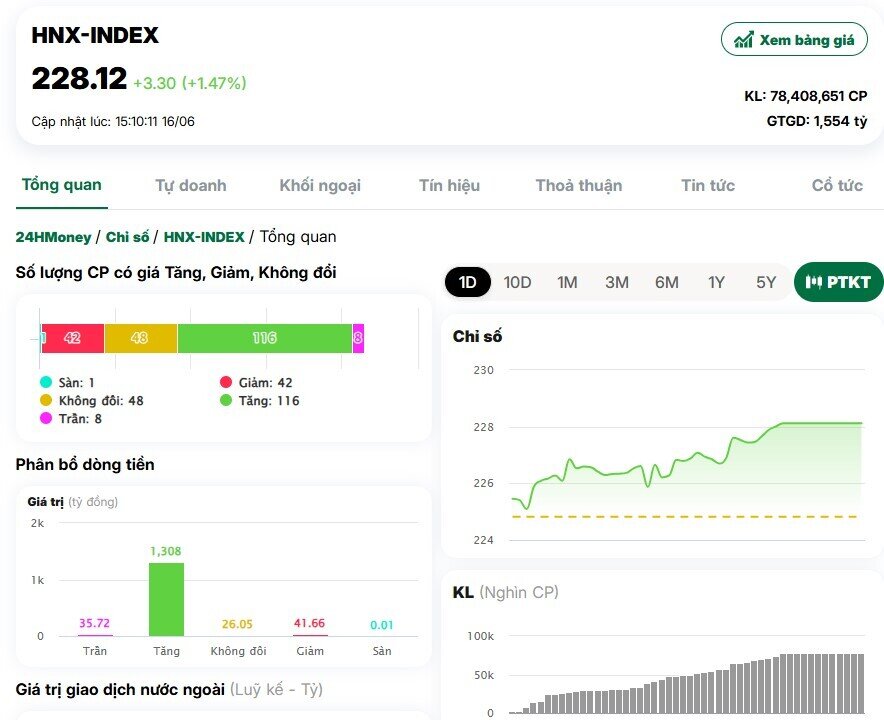
Task: Select the 6M time range
Action: click(666, 282)
